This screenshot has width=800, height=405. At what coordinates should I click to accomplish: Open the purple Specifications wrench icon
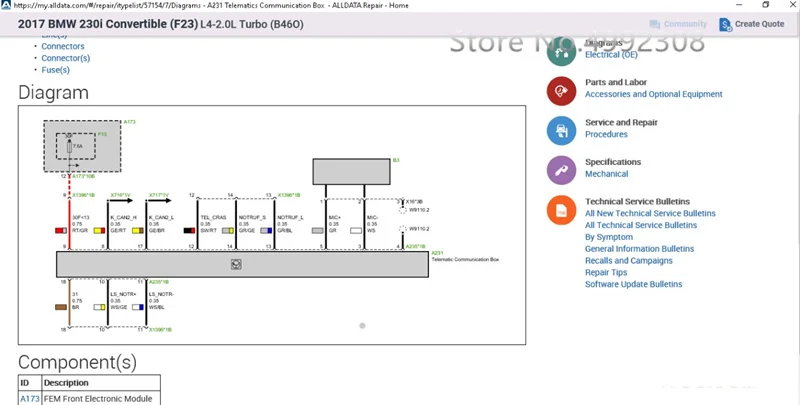tap(561, 170)
